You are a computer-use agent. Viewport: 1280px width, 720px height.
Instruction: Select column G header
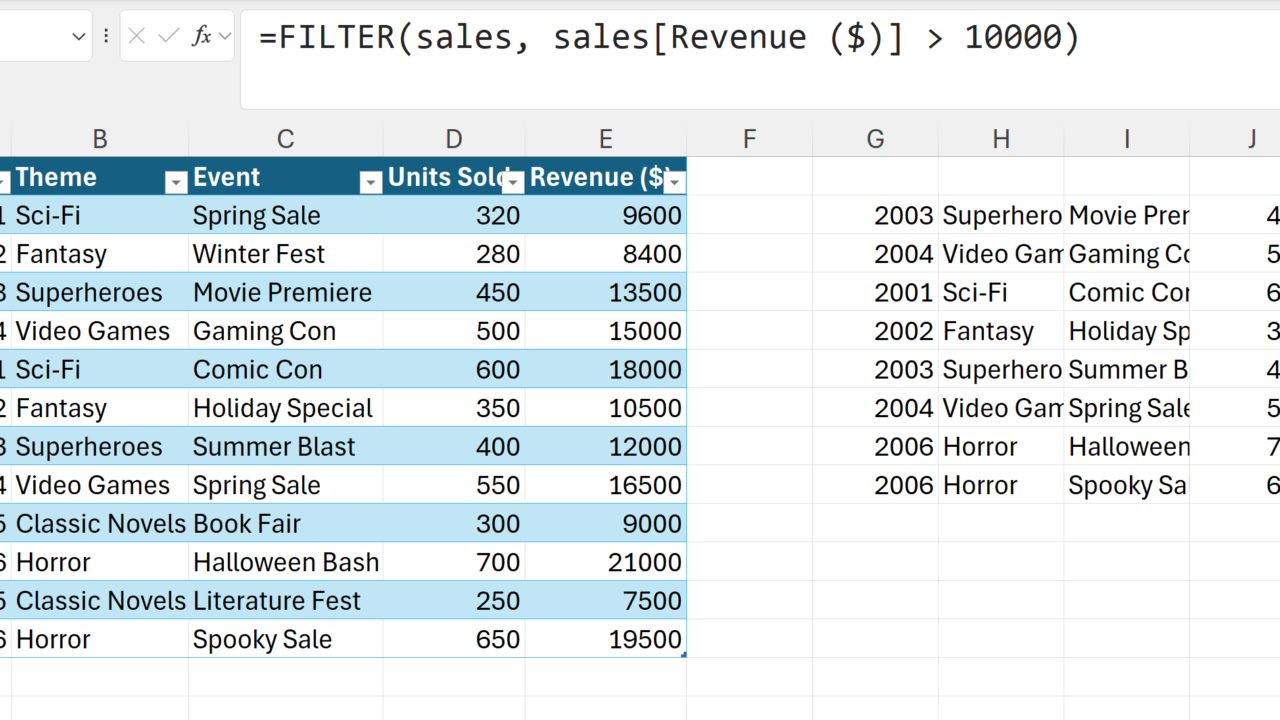point(875,139)
